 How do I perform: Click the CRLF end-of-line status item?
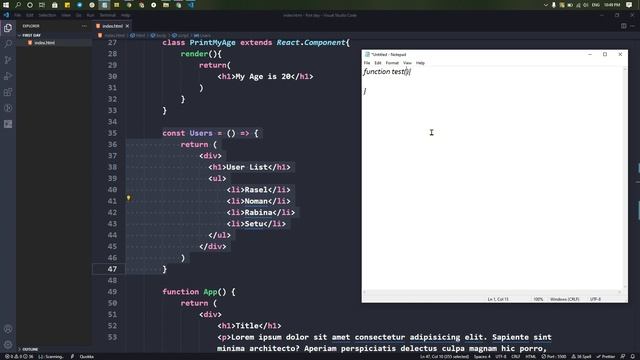coord(516,357)
